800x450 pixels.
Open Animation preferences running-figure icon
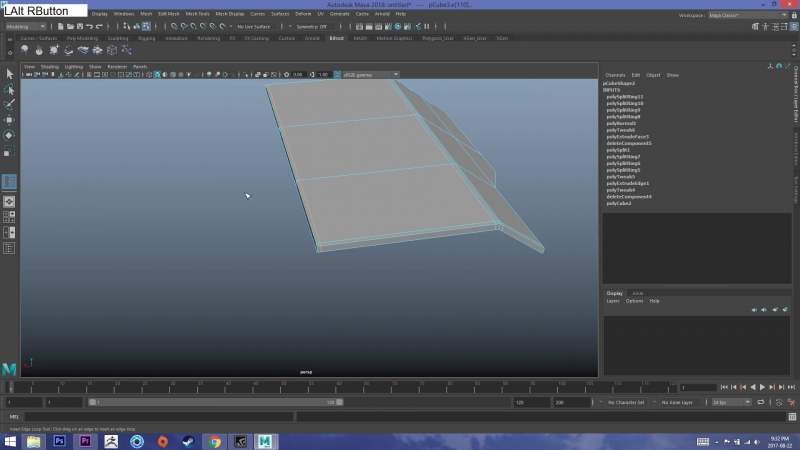point(791,402)
